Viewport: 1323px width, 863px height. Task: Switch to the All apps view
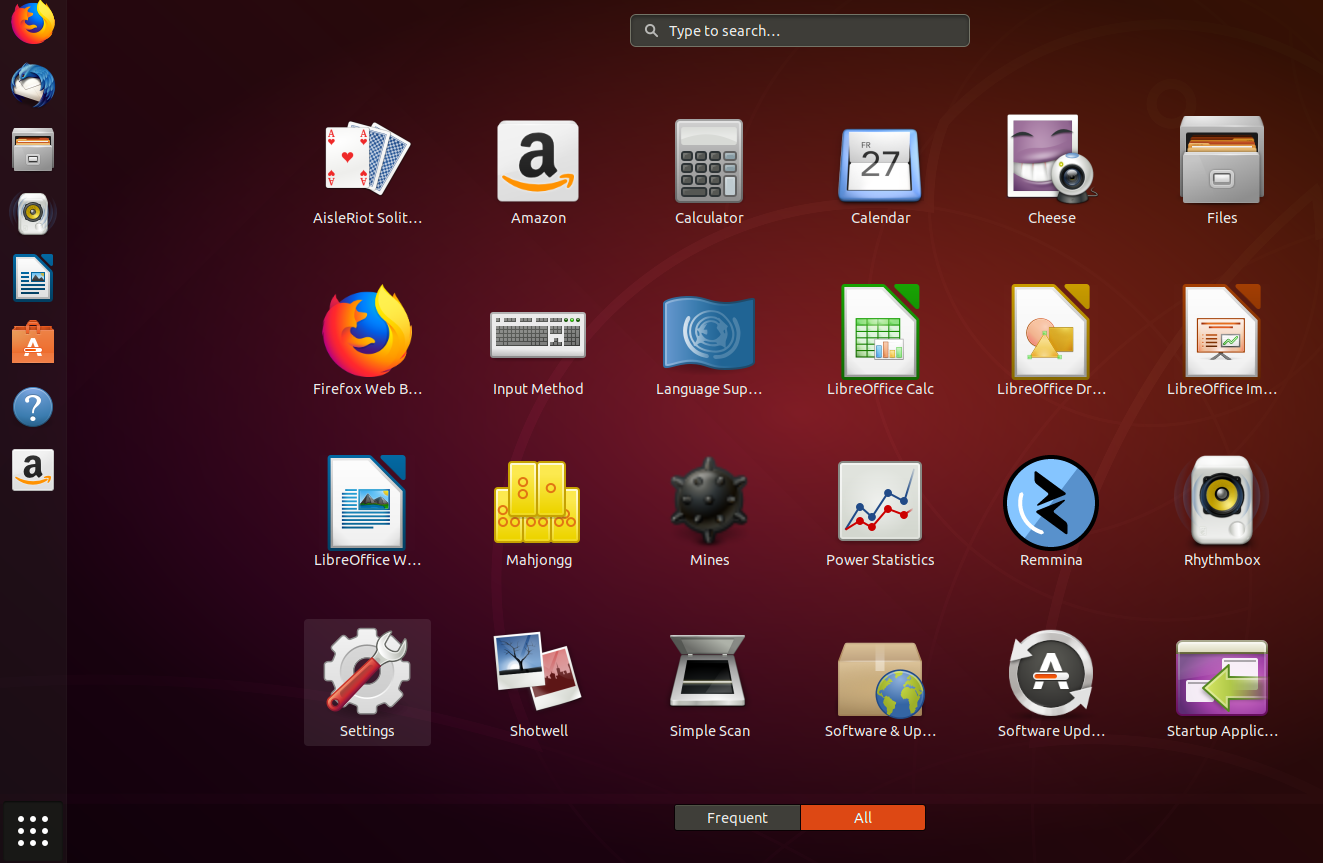tap(863, 818)
